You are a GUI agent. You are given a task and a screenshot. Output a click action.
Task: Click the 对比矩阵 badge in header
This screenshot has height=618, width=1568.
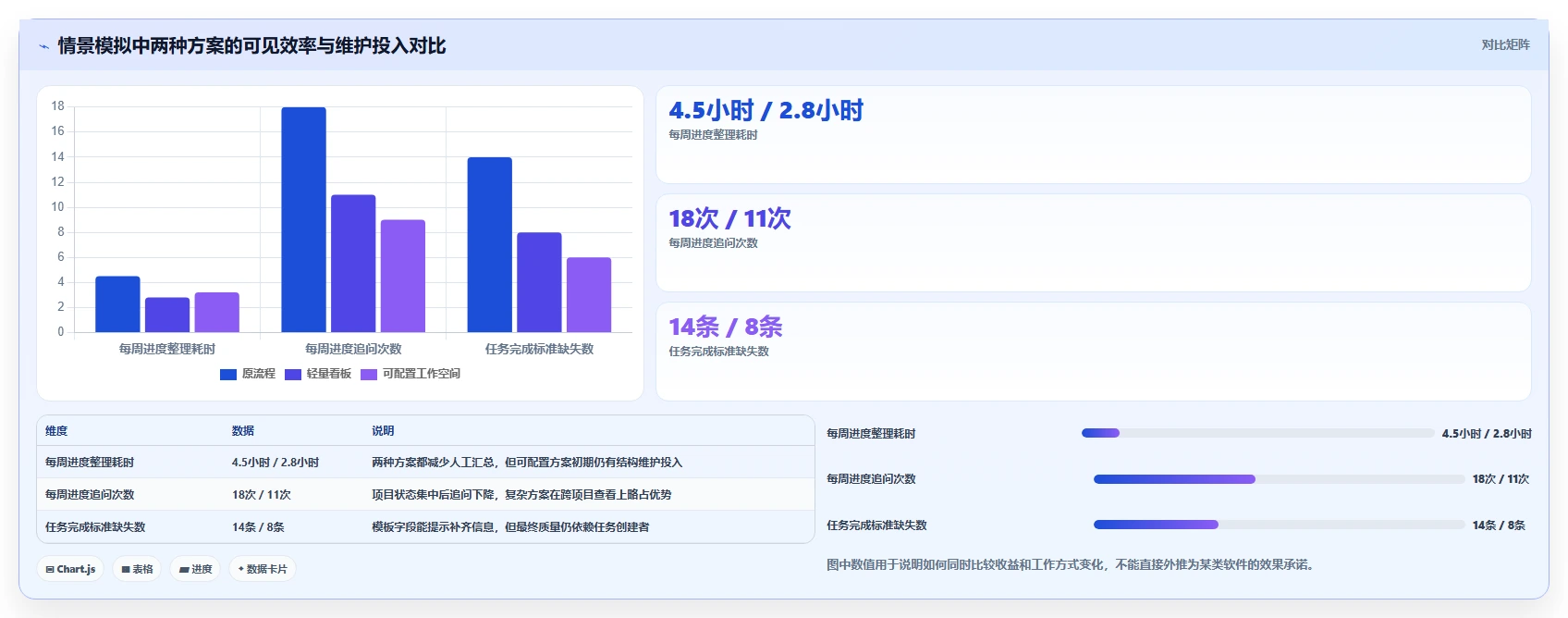(x=1505, y=44)
